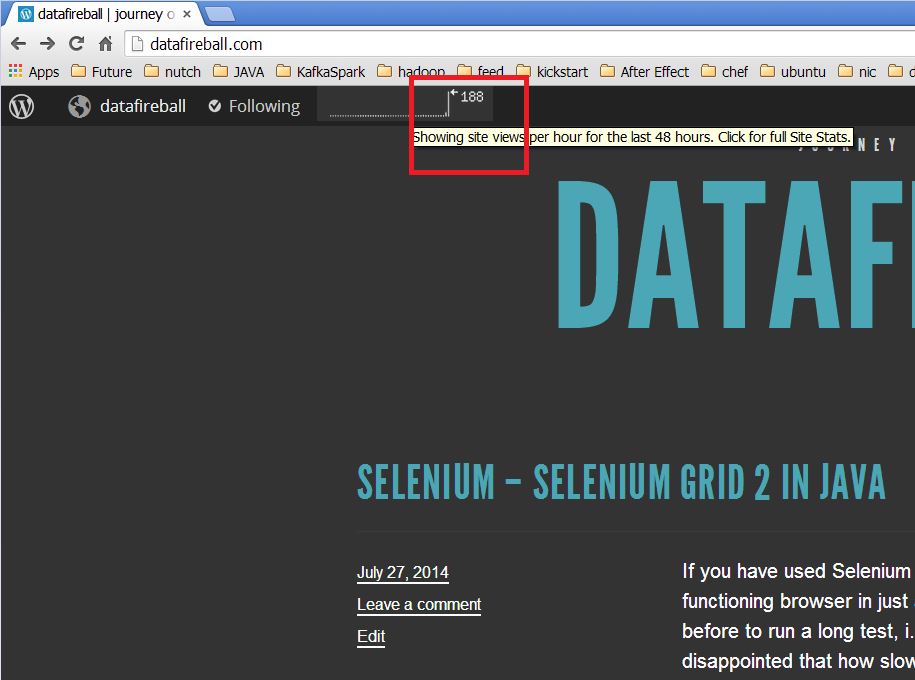Go to the browser Home page
Viewport: 915px width, 680px height.
click(105, 44)
